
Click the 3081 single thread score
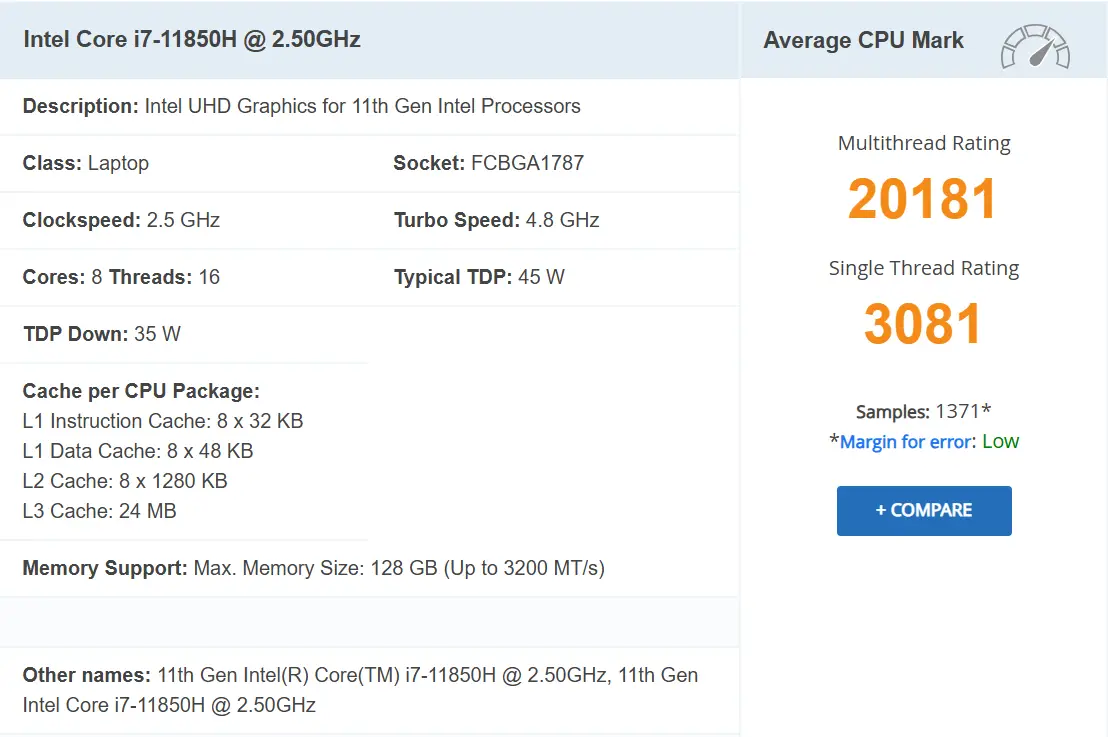pos(923,324)
